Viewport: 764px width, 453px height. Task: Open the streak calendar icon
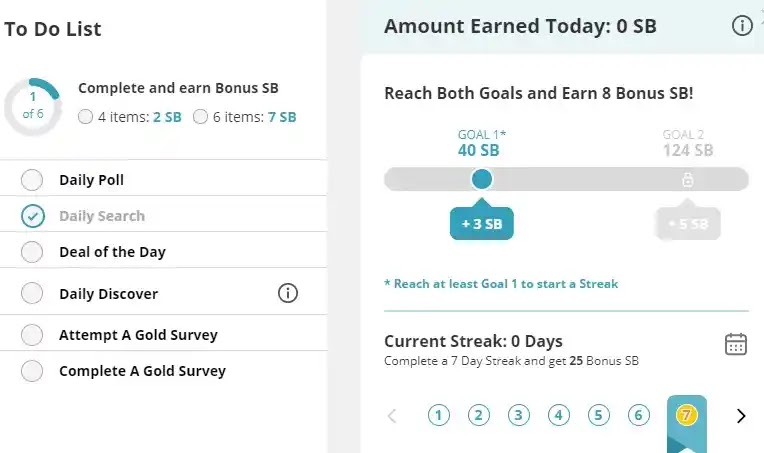tap(736, 344)
